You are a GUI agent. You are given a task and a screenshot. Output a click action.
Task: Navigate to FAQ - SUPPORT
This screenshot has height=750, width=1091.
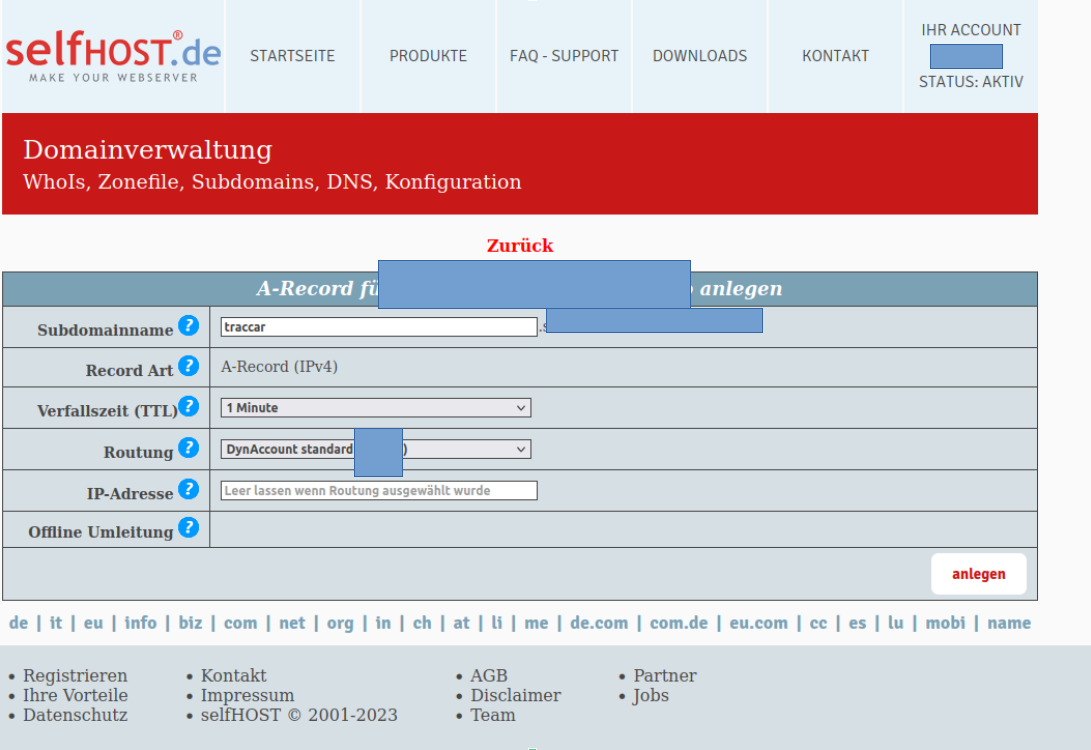[x=564, y=56]
